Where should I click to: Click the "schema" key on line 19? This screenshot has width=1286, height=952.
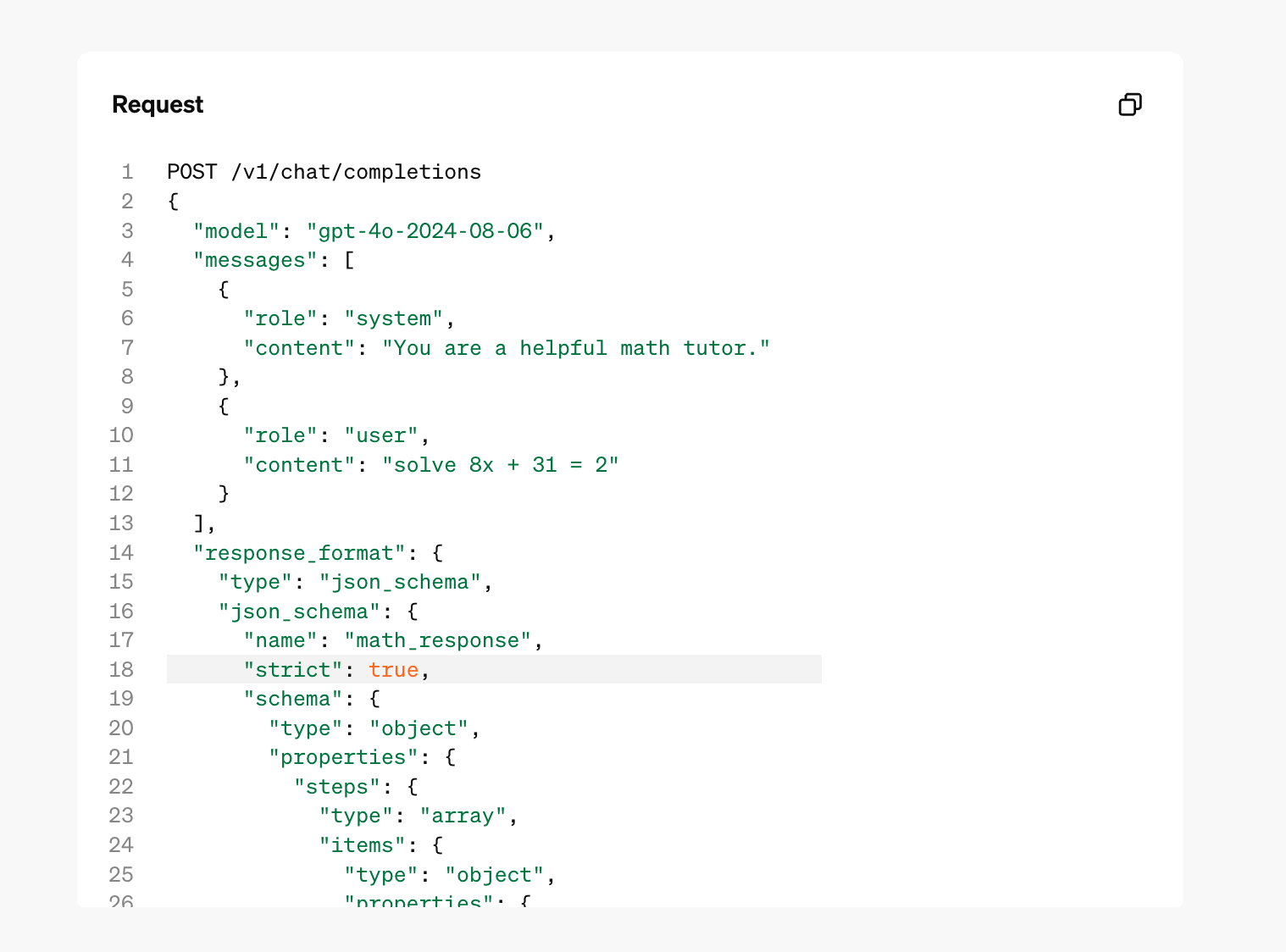(293, 699)
